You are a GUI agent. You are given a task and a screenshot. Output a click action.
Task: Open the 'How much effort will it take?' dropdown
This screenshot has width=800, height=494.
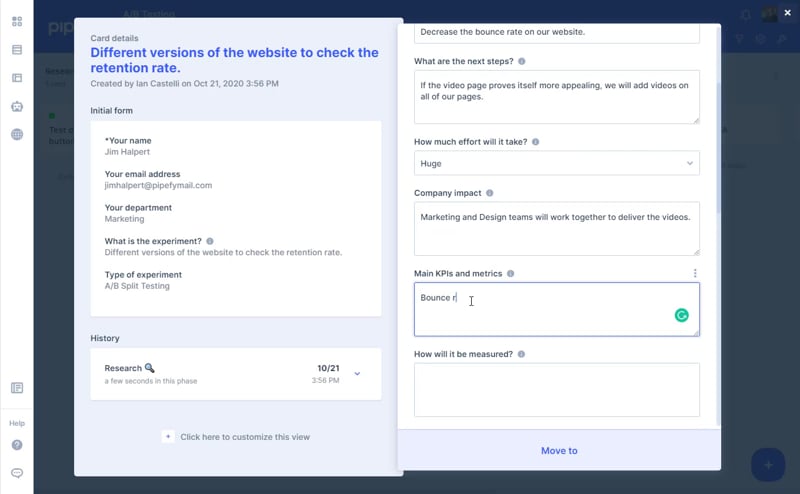tap(557, 163)
